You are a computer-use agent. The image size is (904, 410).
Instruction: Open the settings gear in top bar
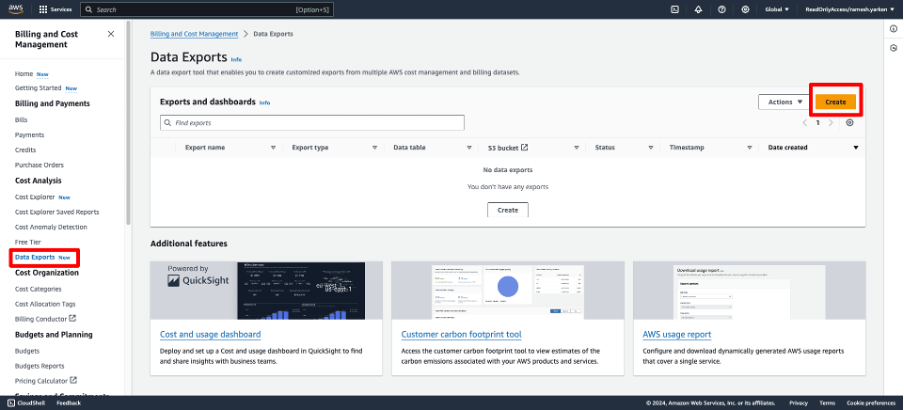[745, 10]
